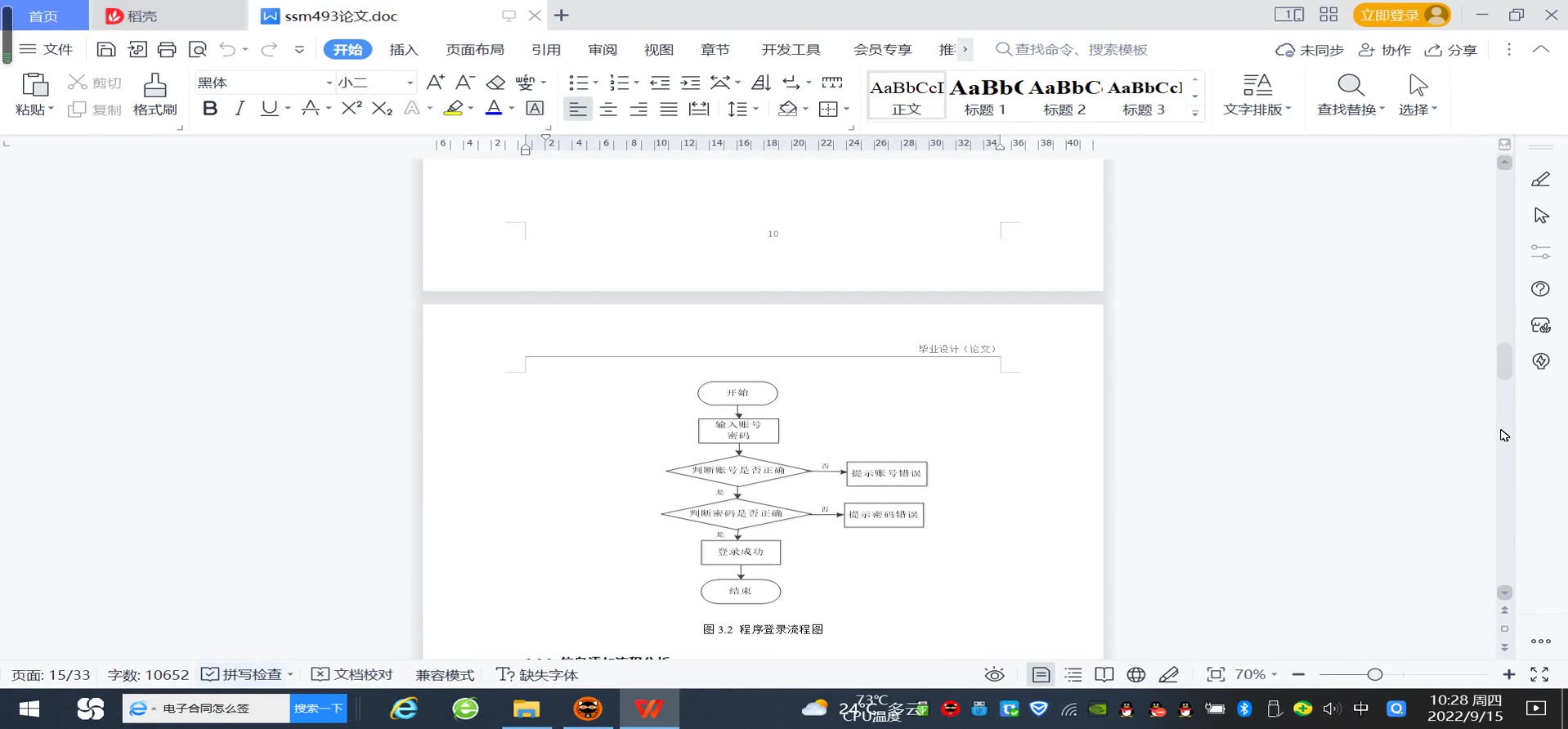Click the Select (选择) tool
Viewport: 1568px width, 729px height.
(x=1418, y=95)
